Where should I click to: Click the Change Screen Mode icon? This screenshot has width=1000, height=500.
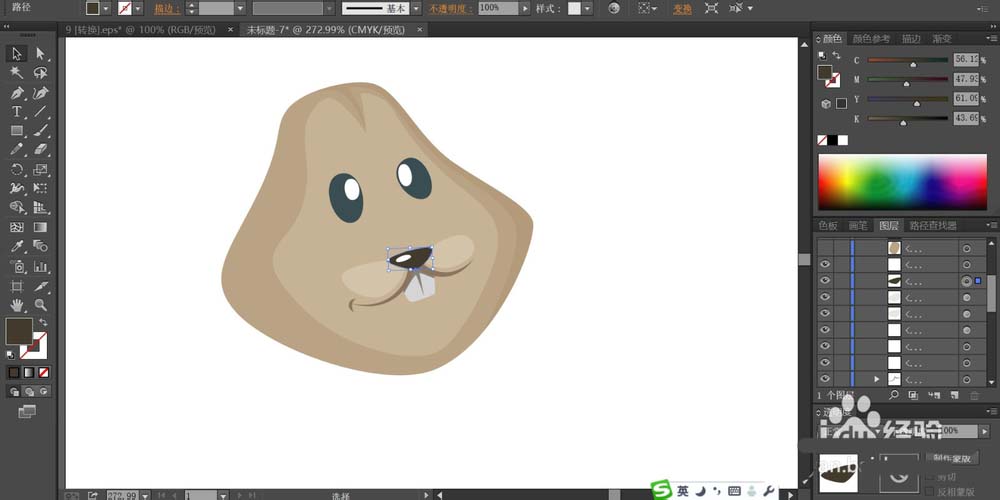[x=27, y=412]
